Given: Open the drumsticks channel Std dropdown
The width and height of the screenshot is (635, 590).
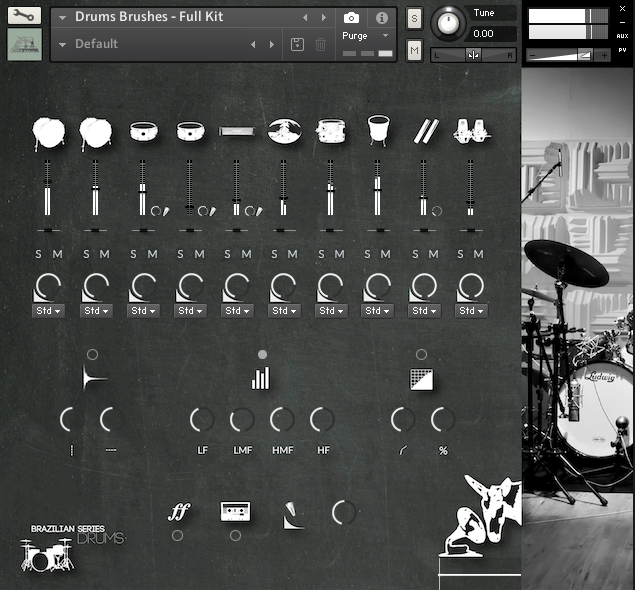Looking at the screenshot, I should (424, 311).
